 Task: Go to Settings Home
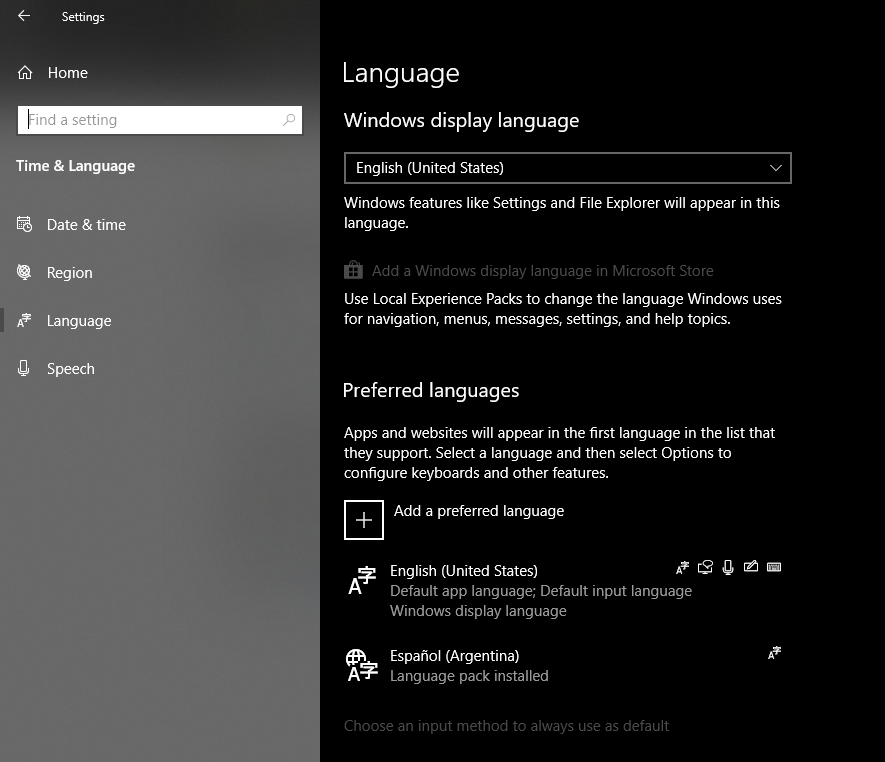click(53, 73)
